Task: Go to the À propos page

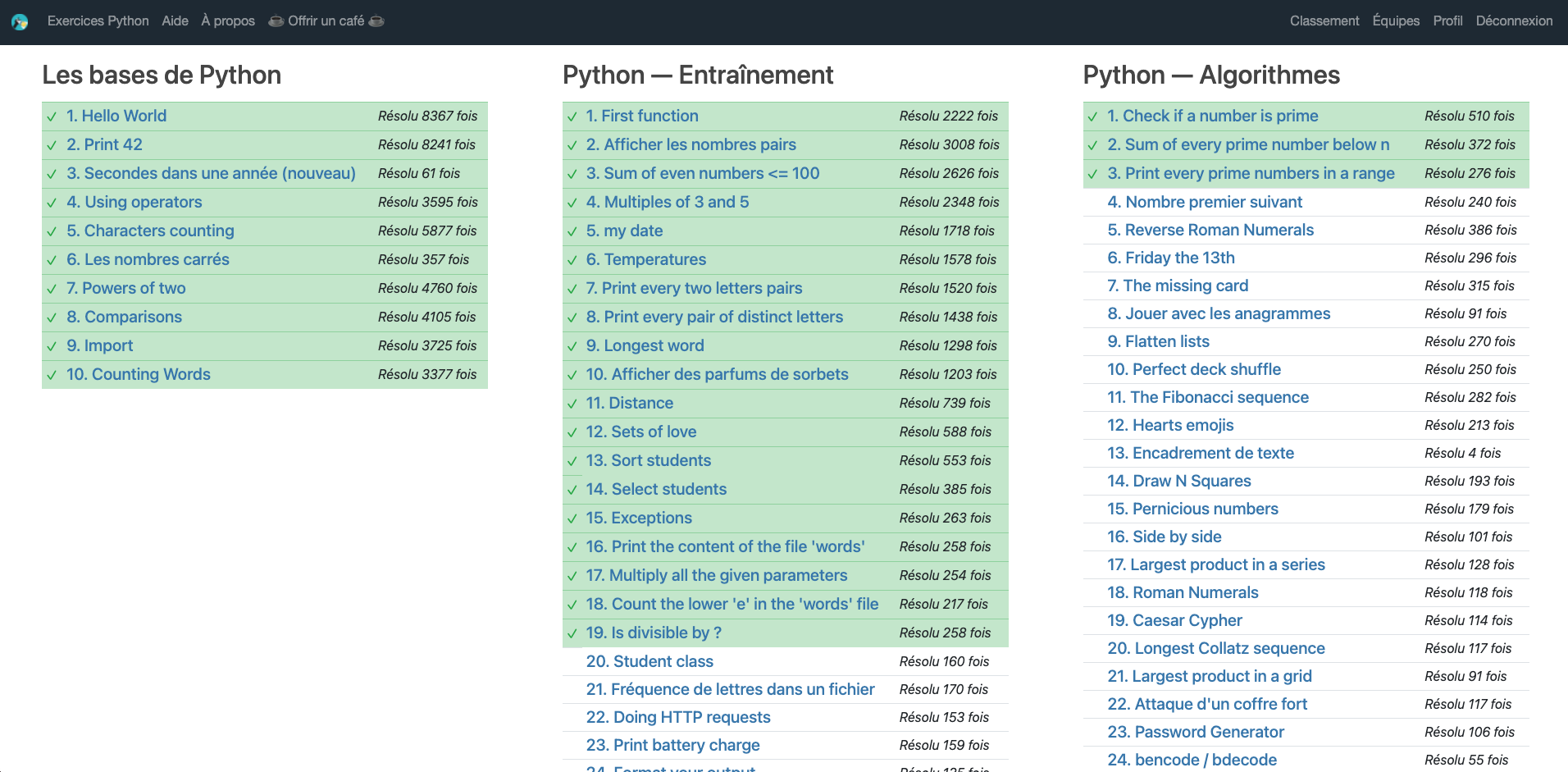Action: (x=228, y=21)
